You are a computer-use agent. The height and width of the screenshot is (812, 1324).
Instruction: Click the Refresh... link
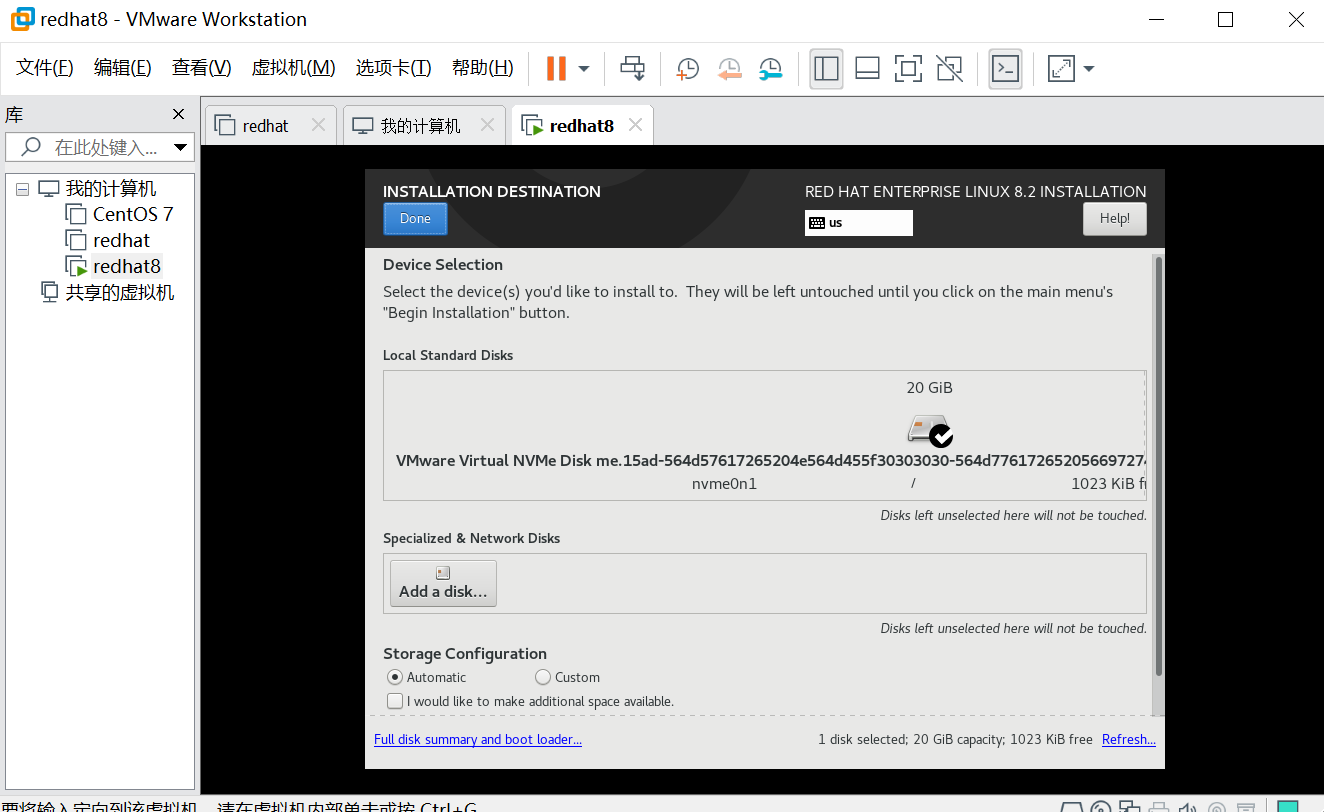tap(1129, 740)
